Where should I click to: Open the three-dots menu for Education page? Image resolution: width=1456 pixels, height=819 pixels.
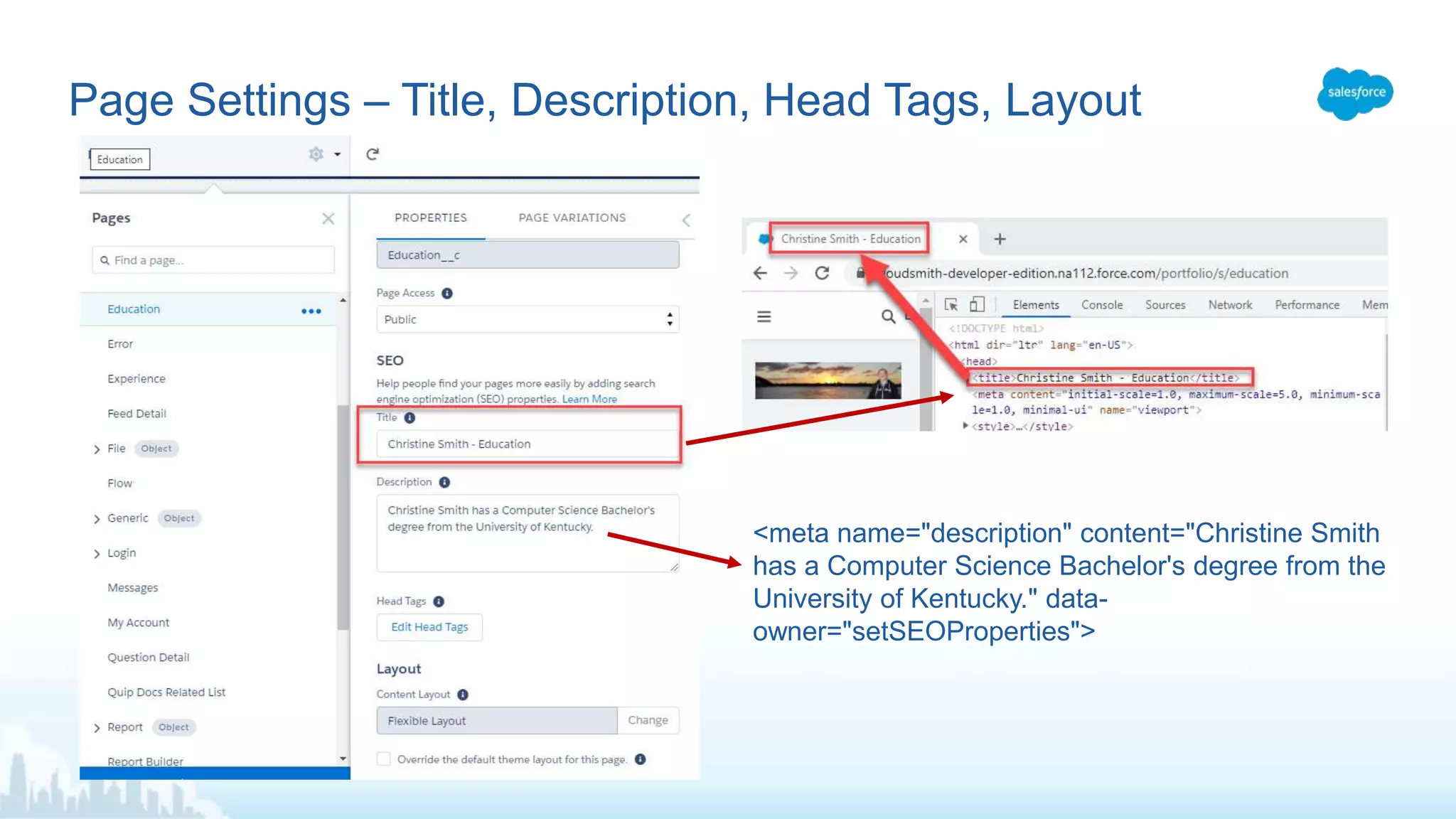pos(311,311)
